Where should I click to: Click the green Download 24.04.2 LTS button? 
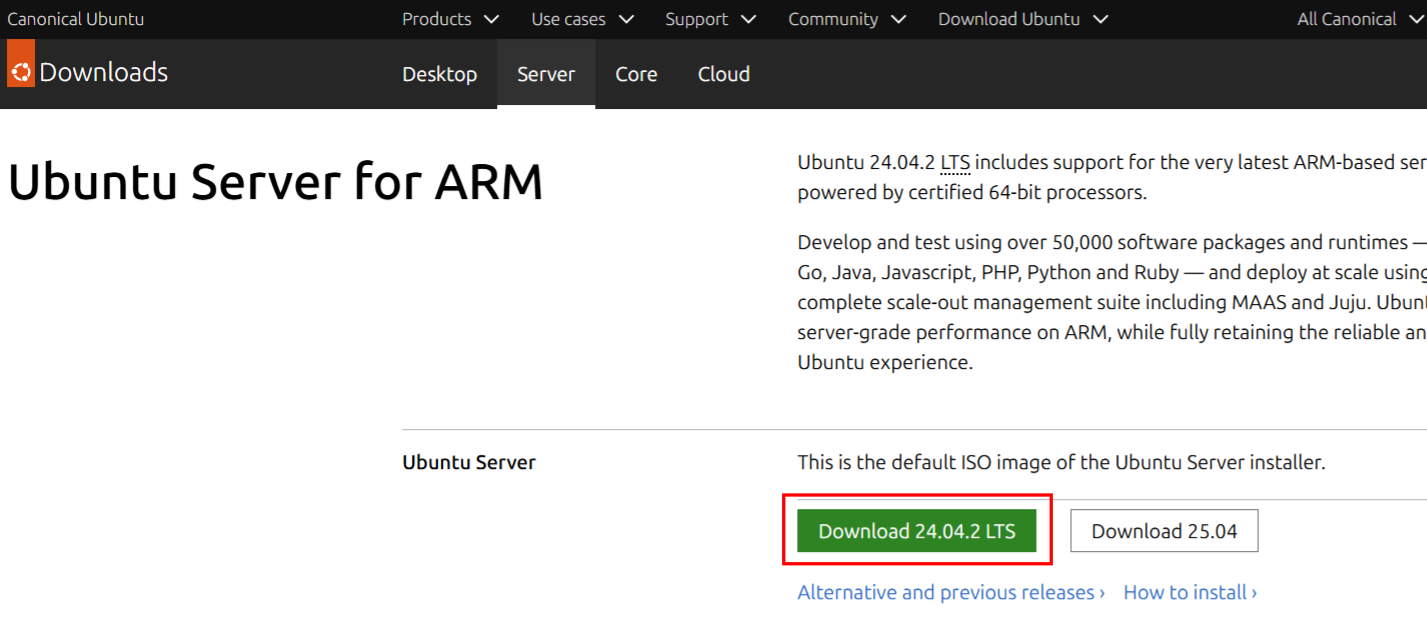[916, 531]
